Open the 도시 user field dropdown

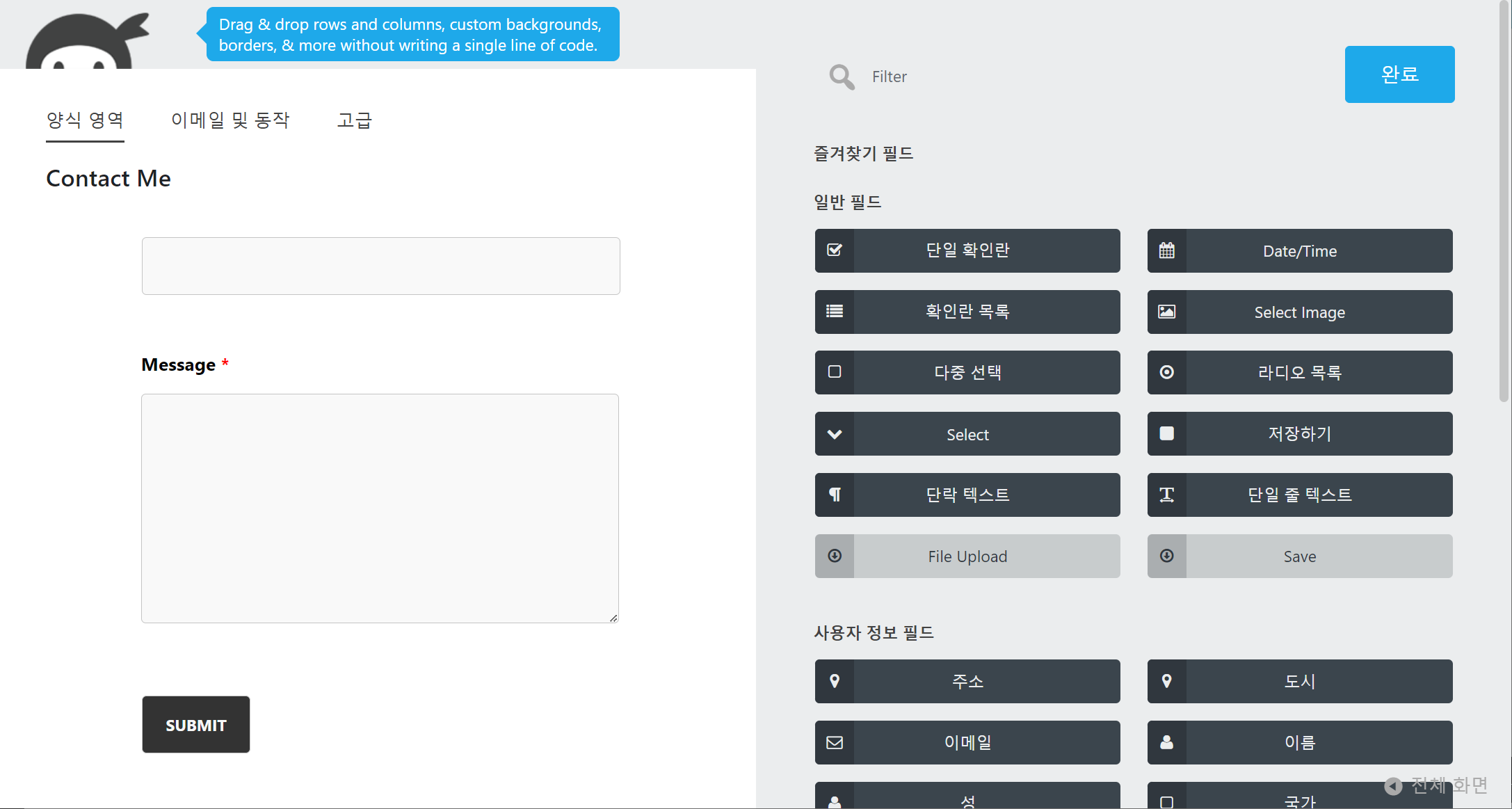point(1299,681)
